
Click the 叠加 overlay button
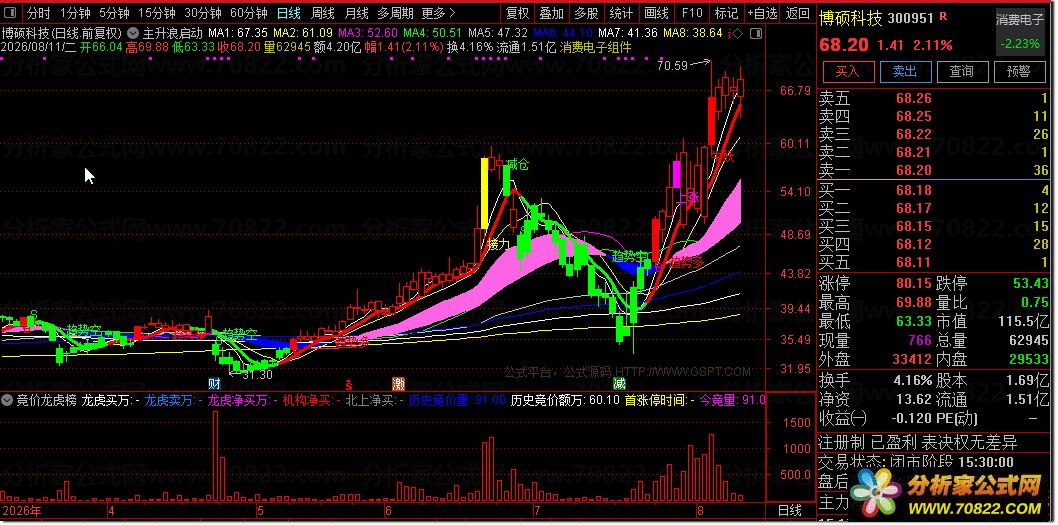[x=552, y=13]
